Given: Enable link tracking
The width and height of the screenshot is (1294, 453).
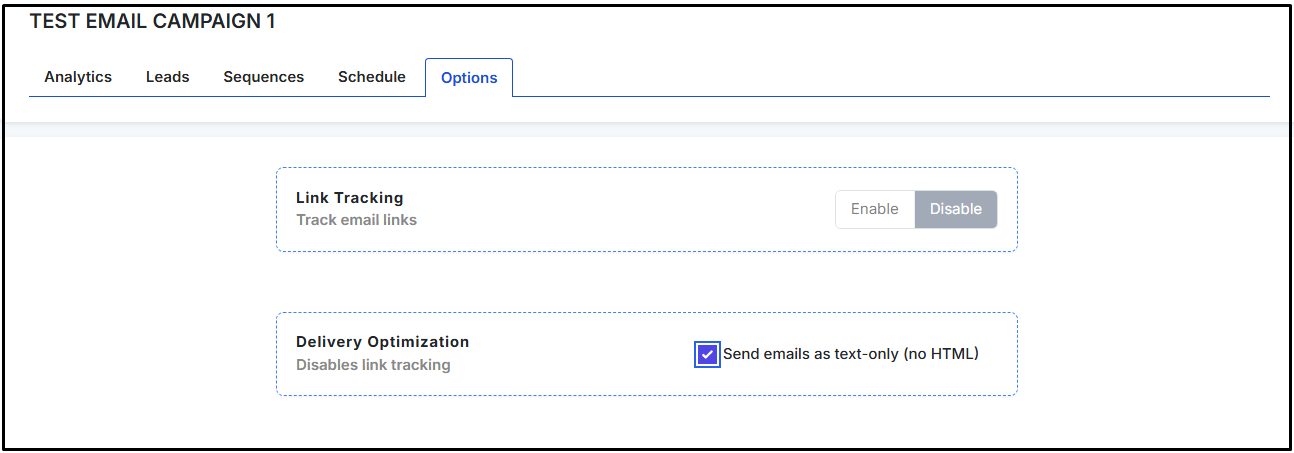Looking at the screenshot, I should [874, 209].
